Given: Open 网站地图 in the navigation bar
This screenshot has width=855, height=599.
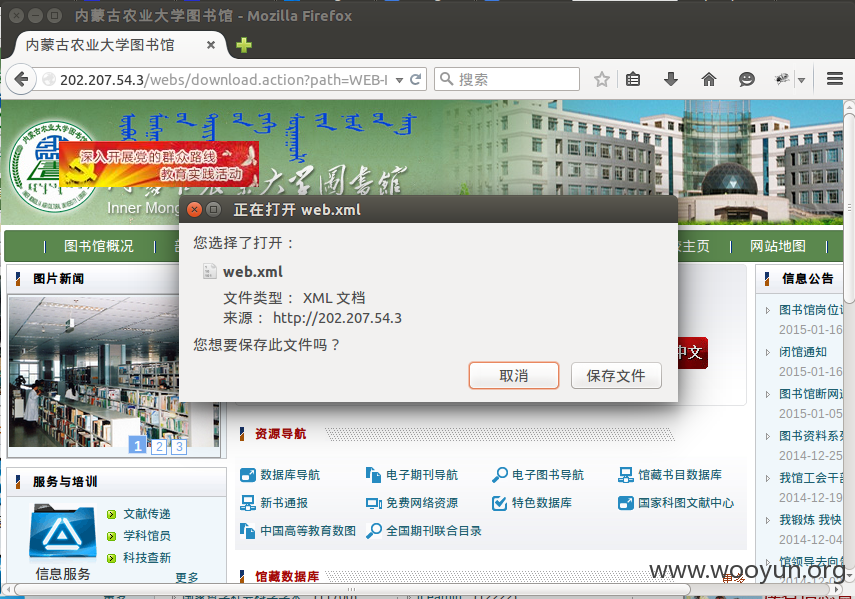Looking at the screenshot, I should (x=778, y=246).
